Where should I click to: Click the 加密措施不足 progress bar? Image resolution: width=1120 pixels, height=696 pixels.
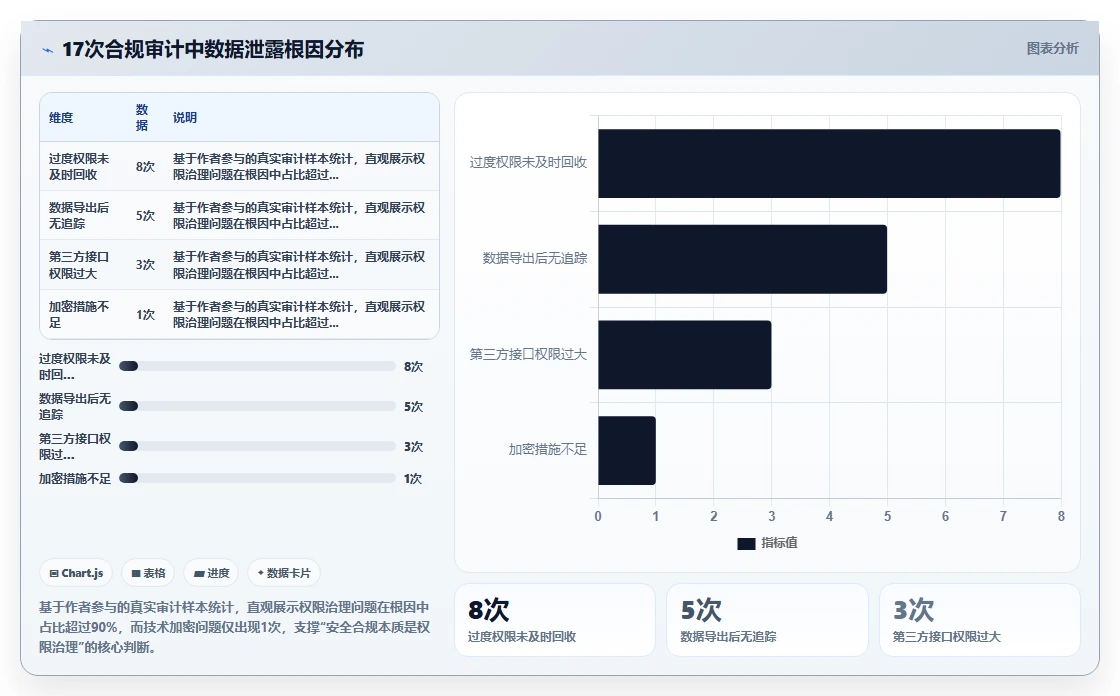tap(257, 479)
